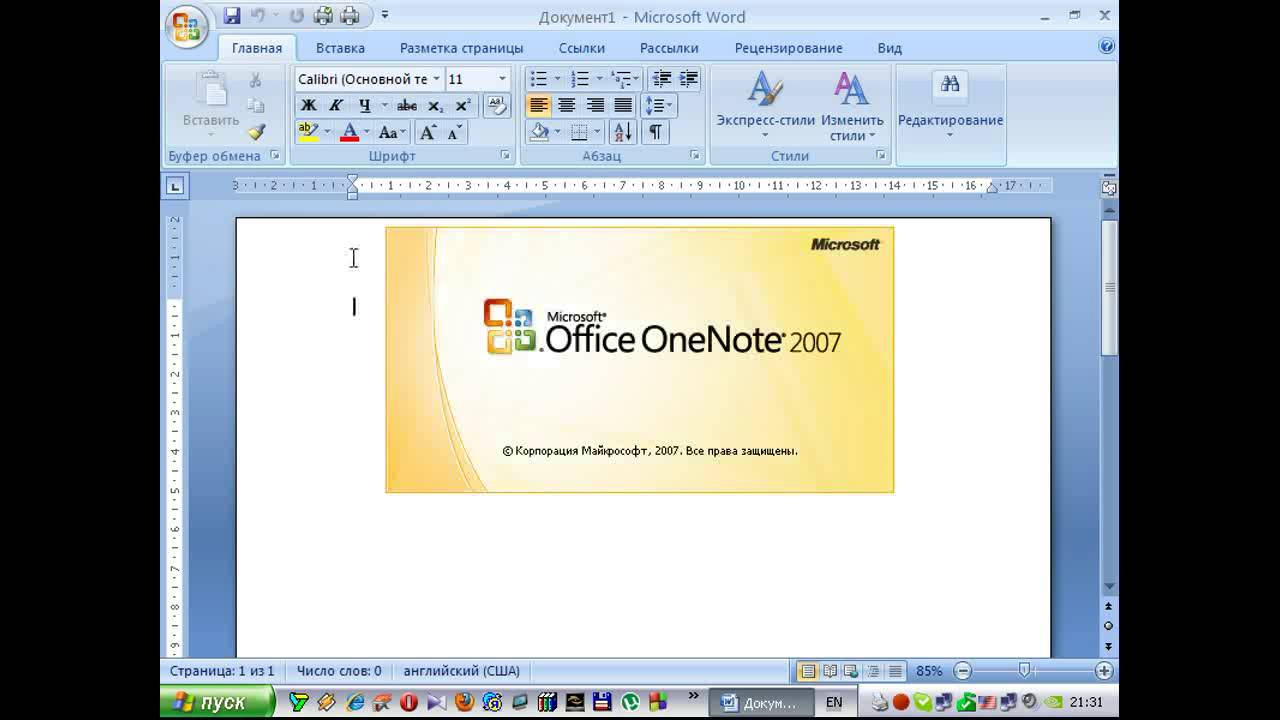The image size is (1280, 720).
Task: Center the text alignment
Action: click(x=567, y=106)
